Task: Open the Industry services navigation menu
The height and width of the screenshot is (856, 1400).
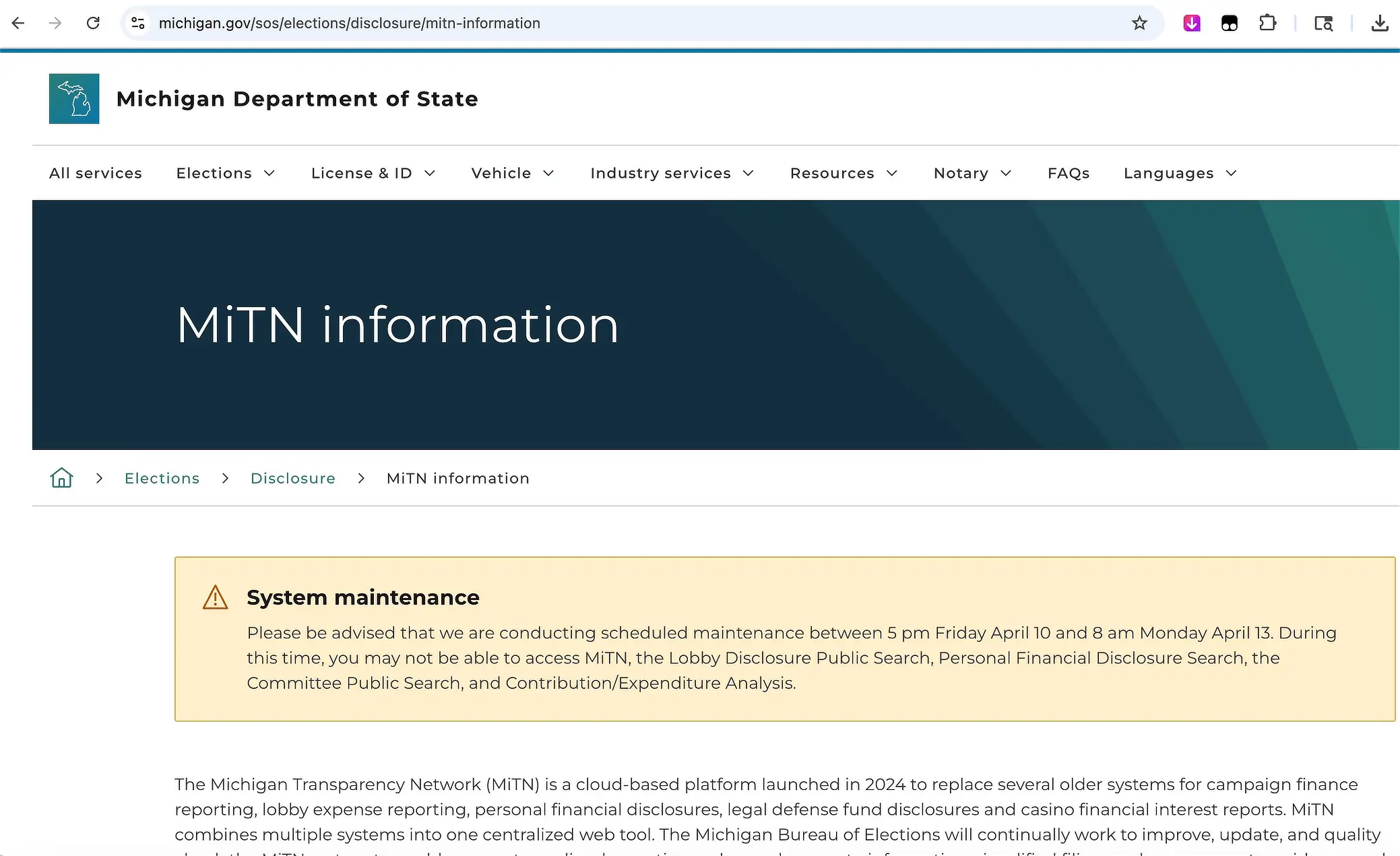Action: (660, 173)
